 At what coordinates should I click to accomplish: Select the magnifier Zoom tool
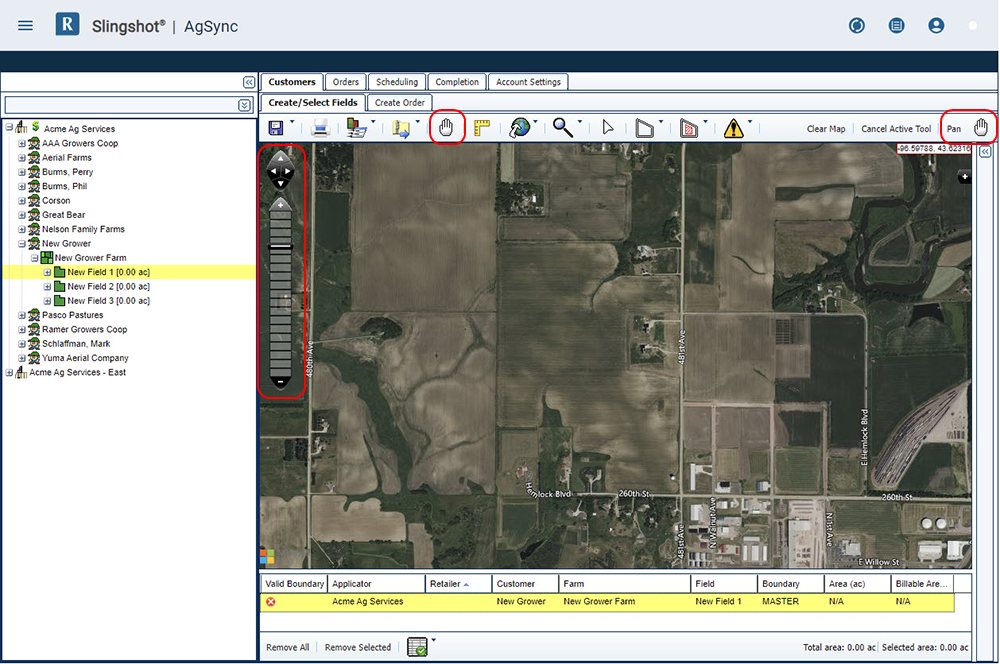tap(562, 128)
